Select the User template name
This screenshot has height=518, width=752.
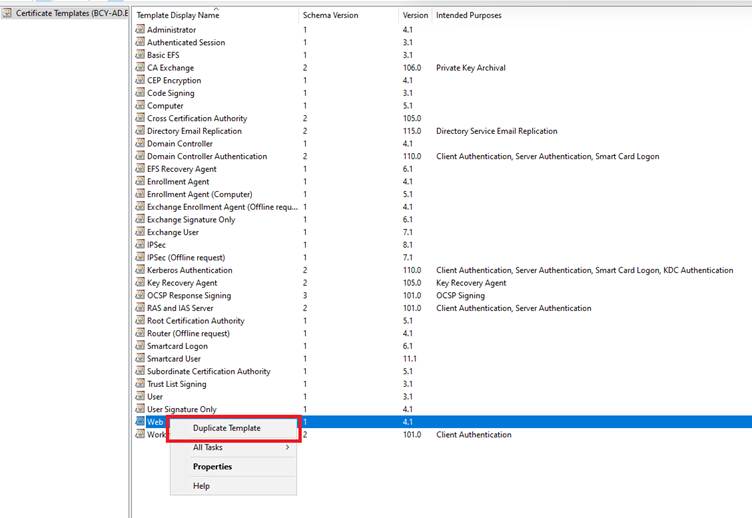point(154,397)
